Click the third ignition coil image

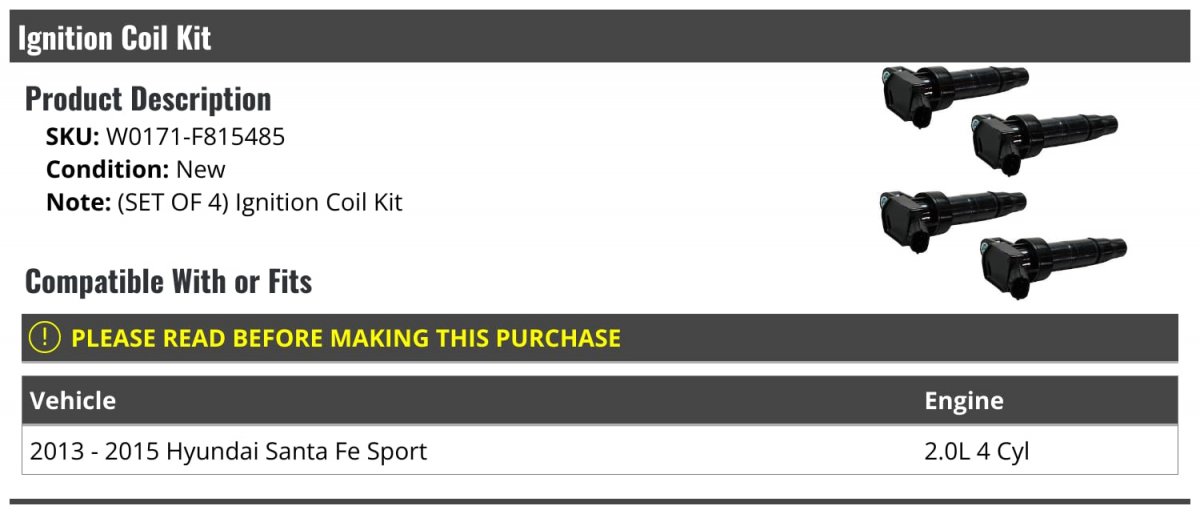pyautogui.click(x=953, y=217)
